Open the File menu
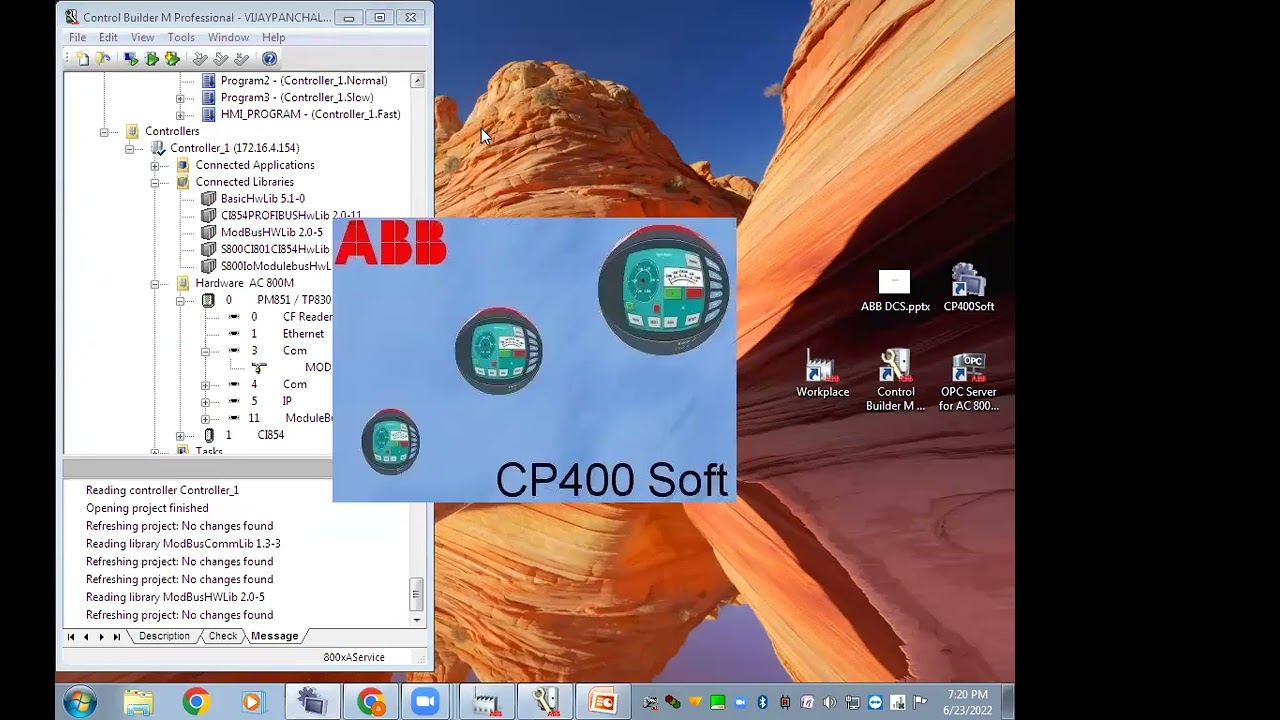 pos(77,37)
